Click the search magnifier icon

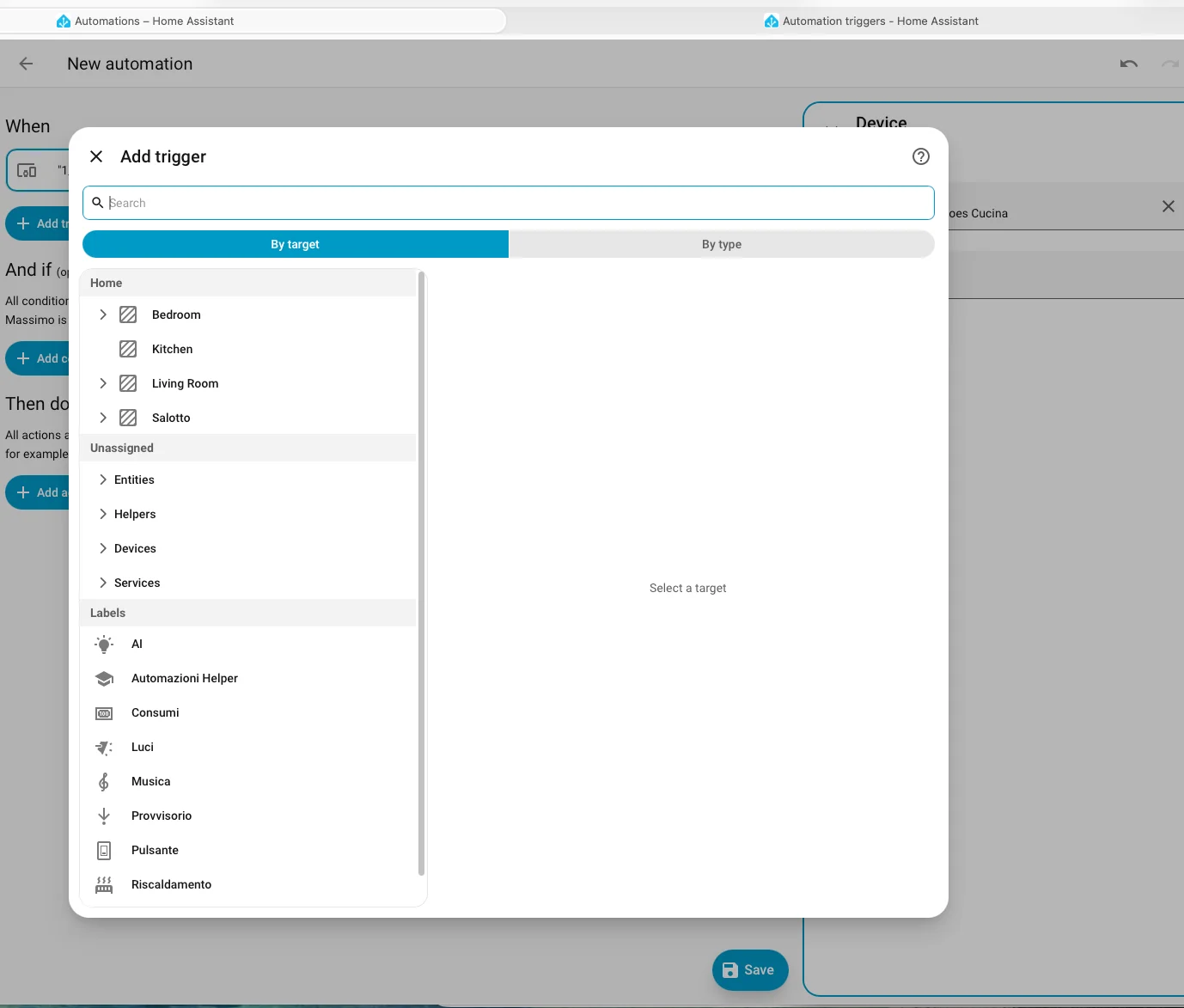coord(98,203)
